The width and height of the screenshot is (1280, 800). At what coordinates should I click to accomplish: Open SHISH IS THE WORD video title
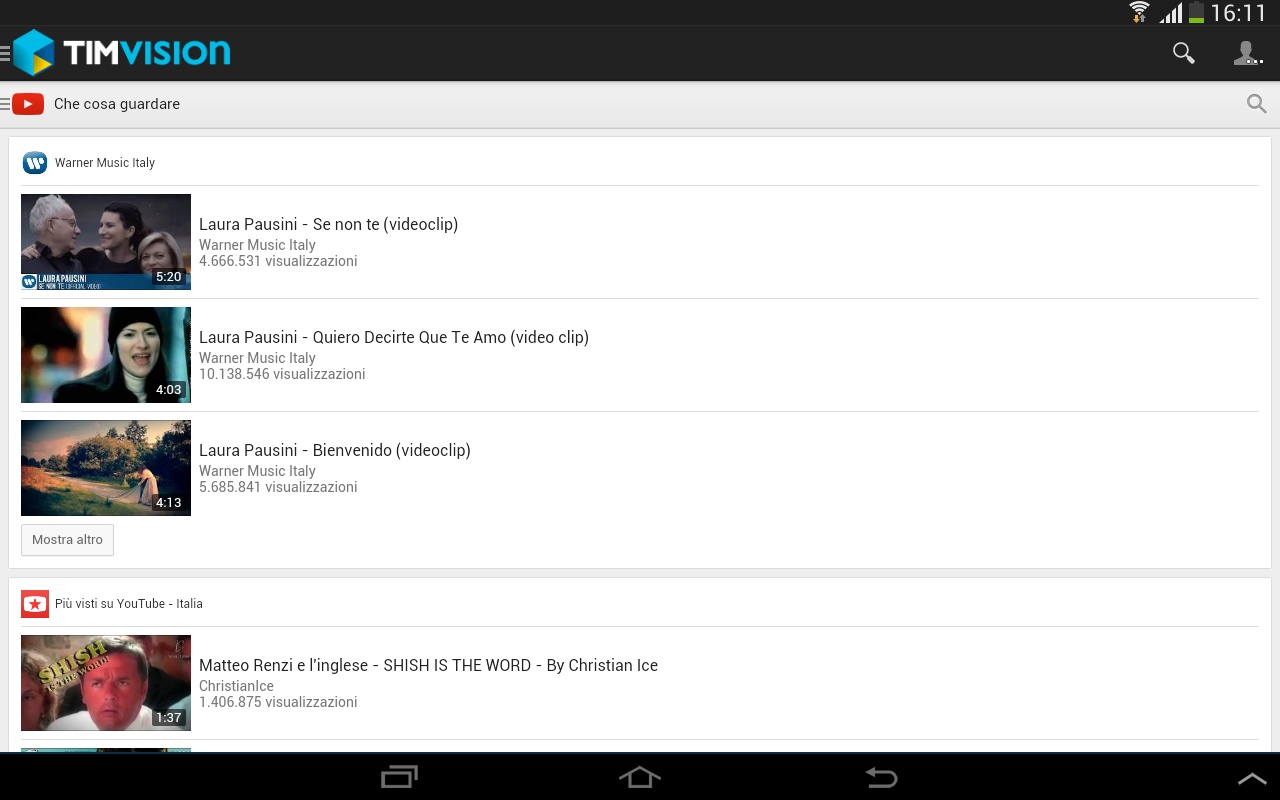[x=428, y=665]
